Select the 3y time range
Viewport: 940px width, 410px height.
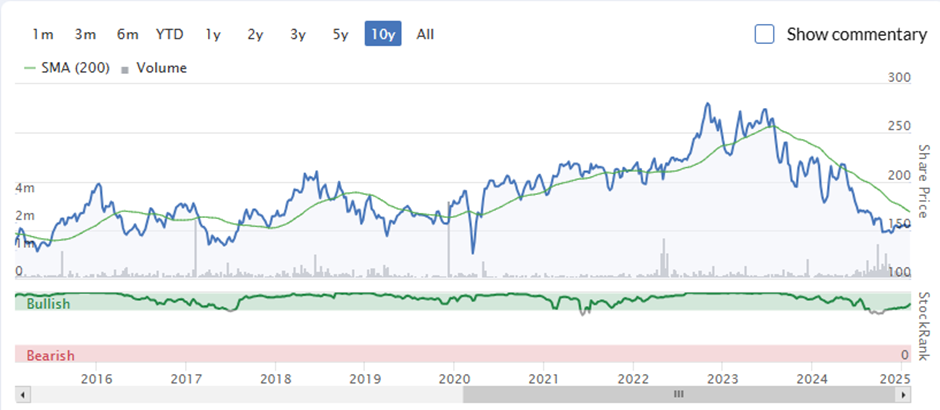298,34
